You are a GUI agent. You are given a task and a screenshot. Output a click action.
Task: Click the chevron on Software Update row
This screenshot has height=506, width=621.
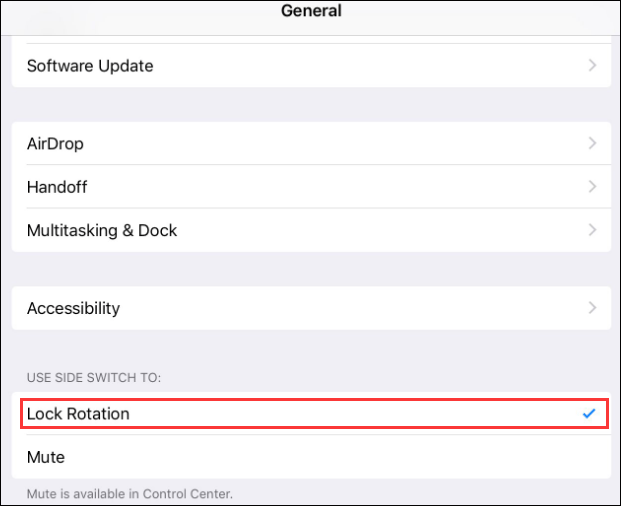pyautogui.click(x=592, y=66)
